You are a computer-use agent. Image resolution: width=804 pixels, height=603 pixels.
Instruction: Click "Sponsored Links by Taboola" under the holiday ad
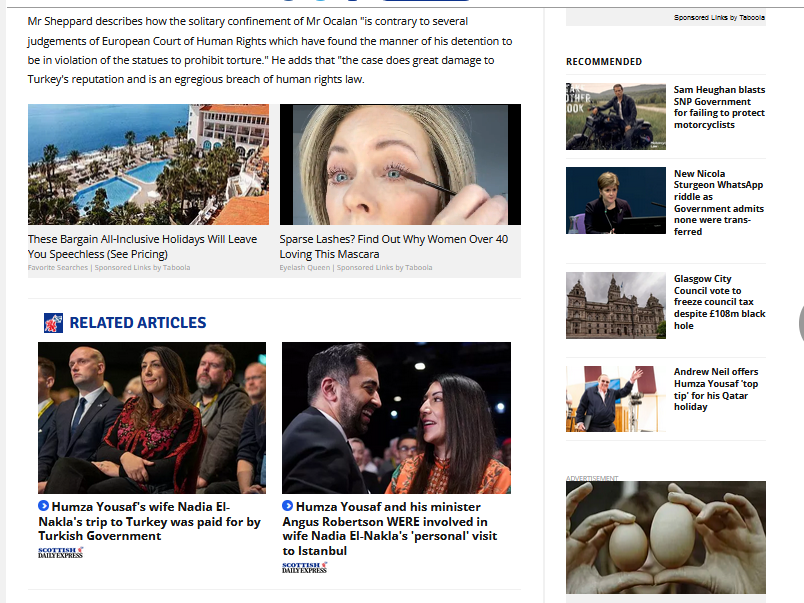coord(142,268)
